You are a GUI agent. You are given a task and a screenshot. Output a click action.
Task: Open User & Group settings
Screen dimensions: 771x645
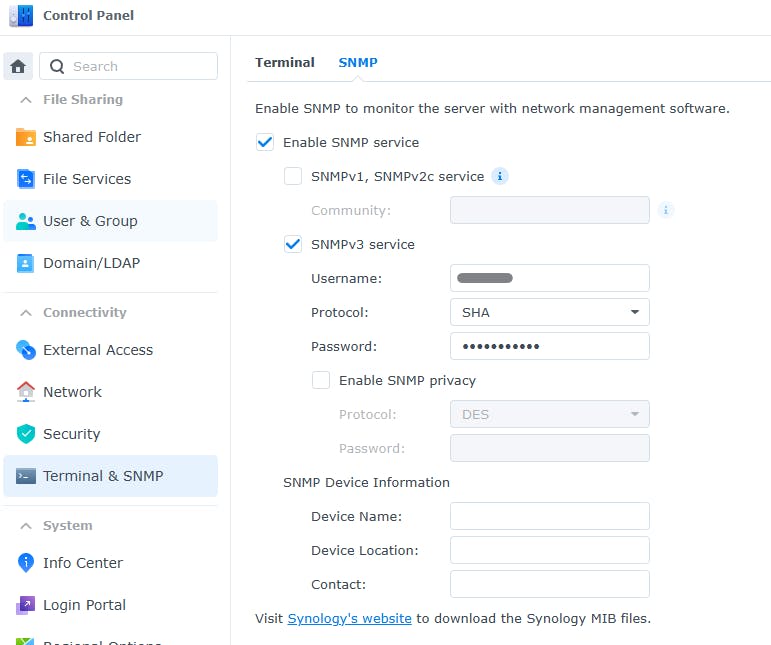(x=90, y=221)
